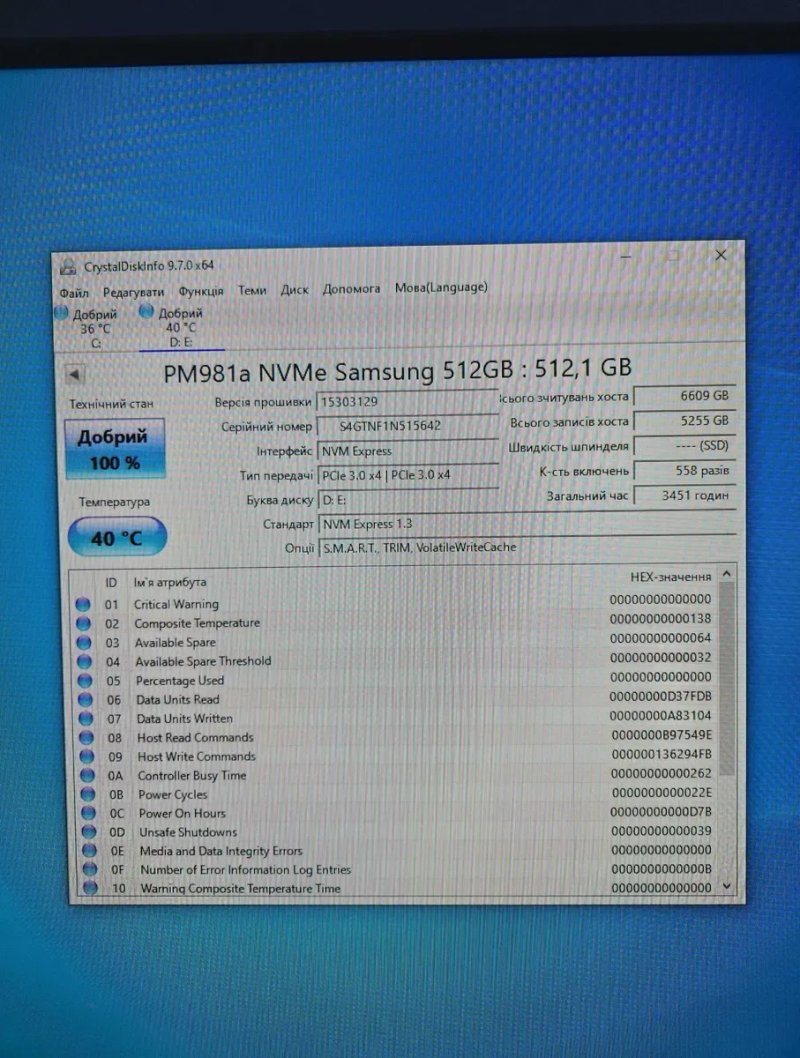Click status orb for Available Spare Threshold row
Image resolution: width=800 pixels, height=1058 pixels.
(x=84, y=662)
